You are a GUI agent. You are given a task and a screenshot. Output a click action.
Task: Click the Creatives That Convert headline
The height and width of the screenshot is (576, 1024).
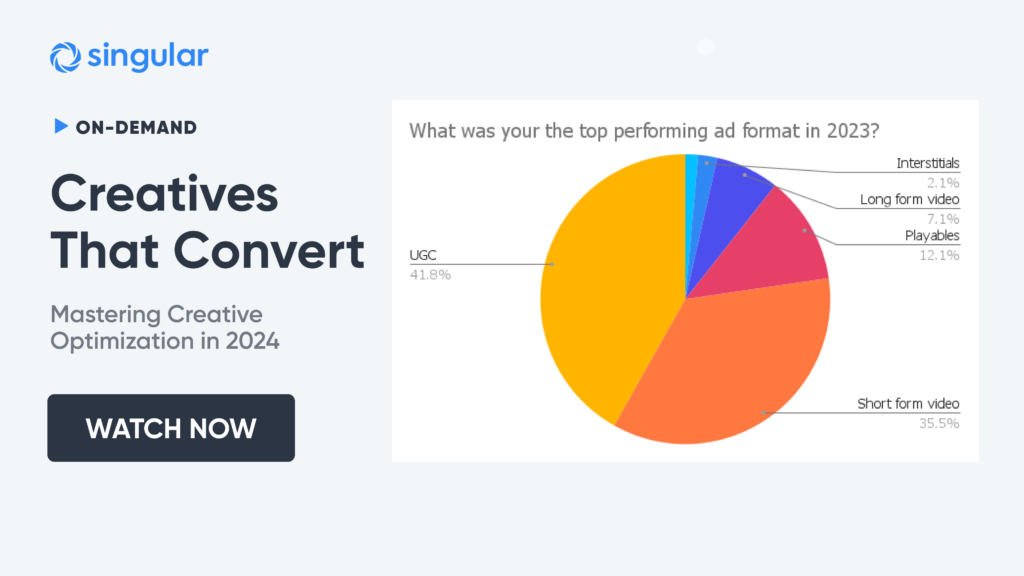click(208, 222)
